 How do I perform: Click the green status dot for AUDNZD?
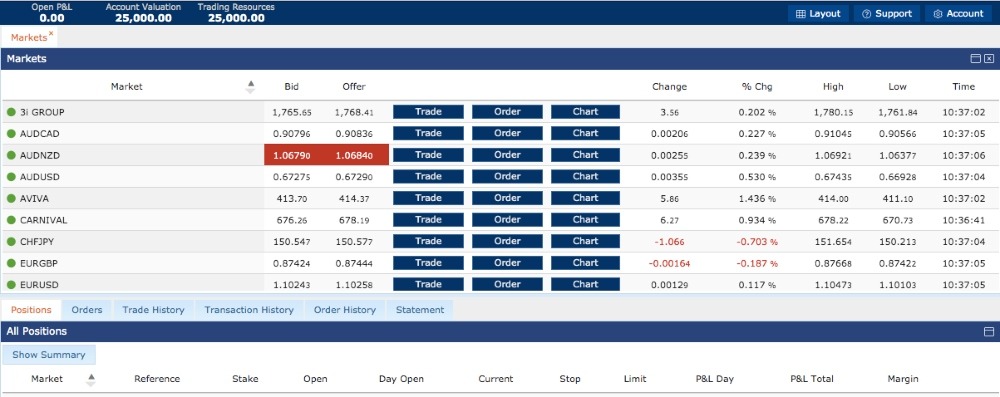pos(11,156)
